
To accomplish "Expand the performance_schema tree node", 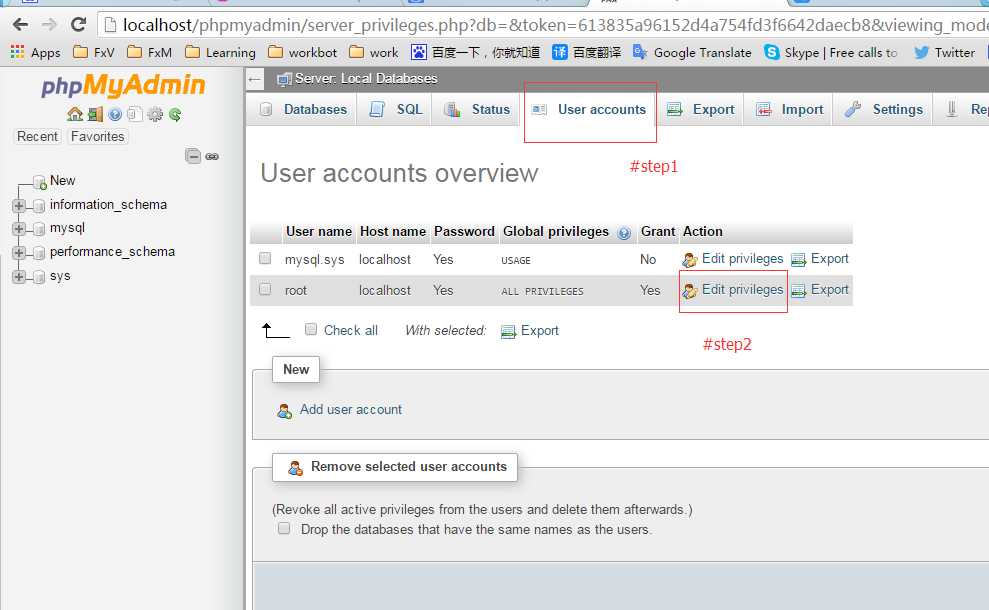I will [19, 253].
